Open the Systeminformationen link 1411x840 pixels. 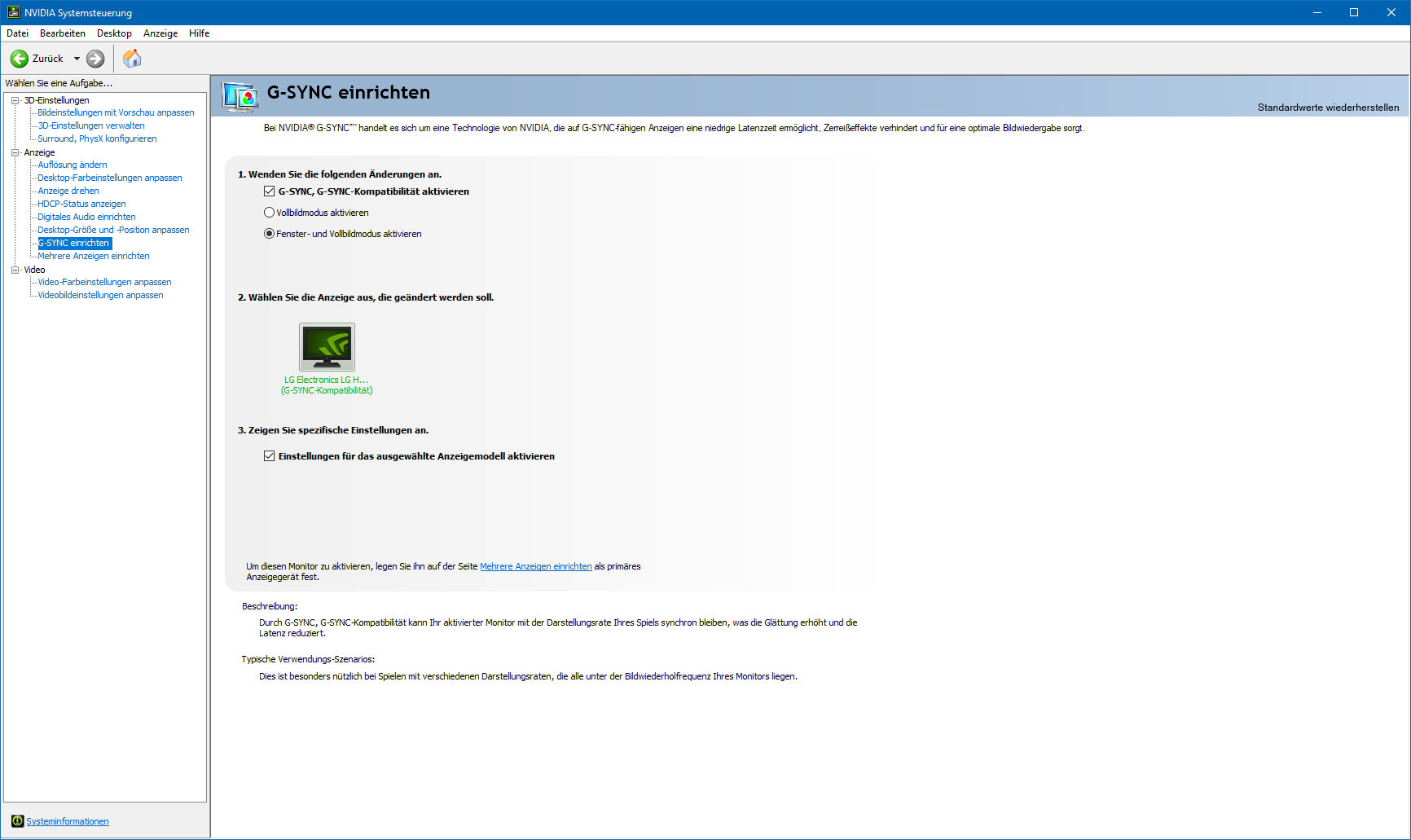68,821
